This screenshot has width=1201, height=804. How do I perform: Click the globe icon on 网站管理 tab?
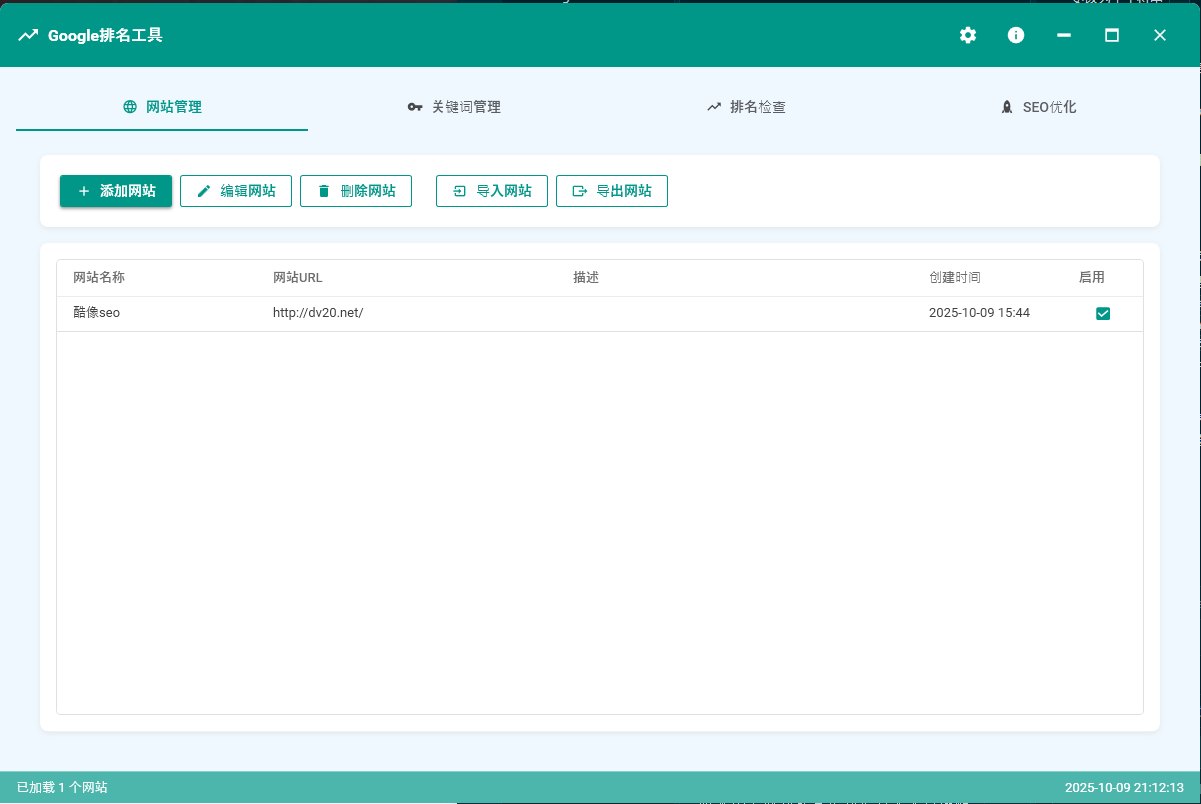tap(130, 107)
